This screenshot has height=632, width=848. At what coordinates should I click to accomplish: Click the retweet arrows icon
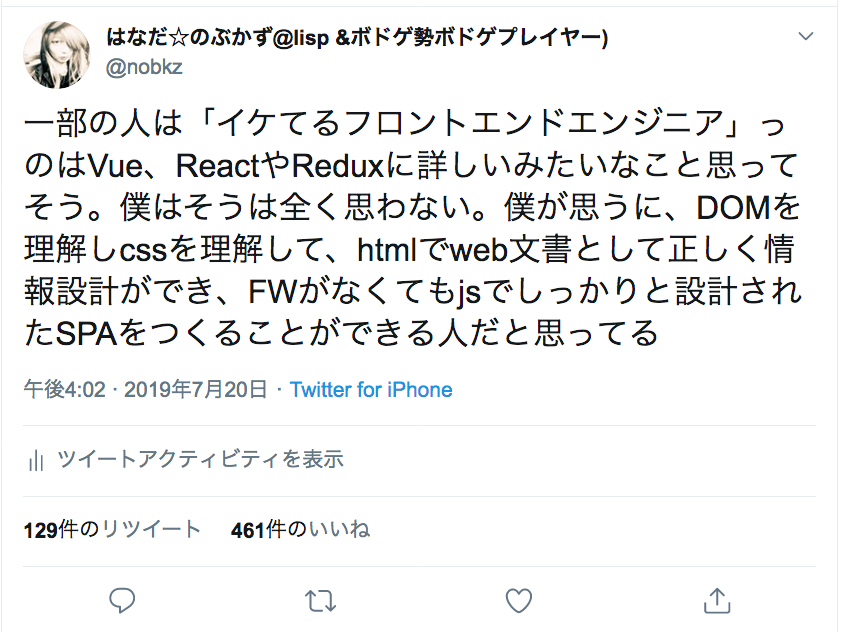[x=320, y=601]
